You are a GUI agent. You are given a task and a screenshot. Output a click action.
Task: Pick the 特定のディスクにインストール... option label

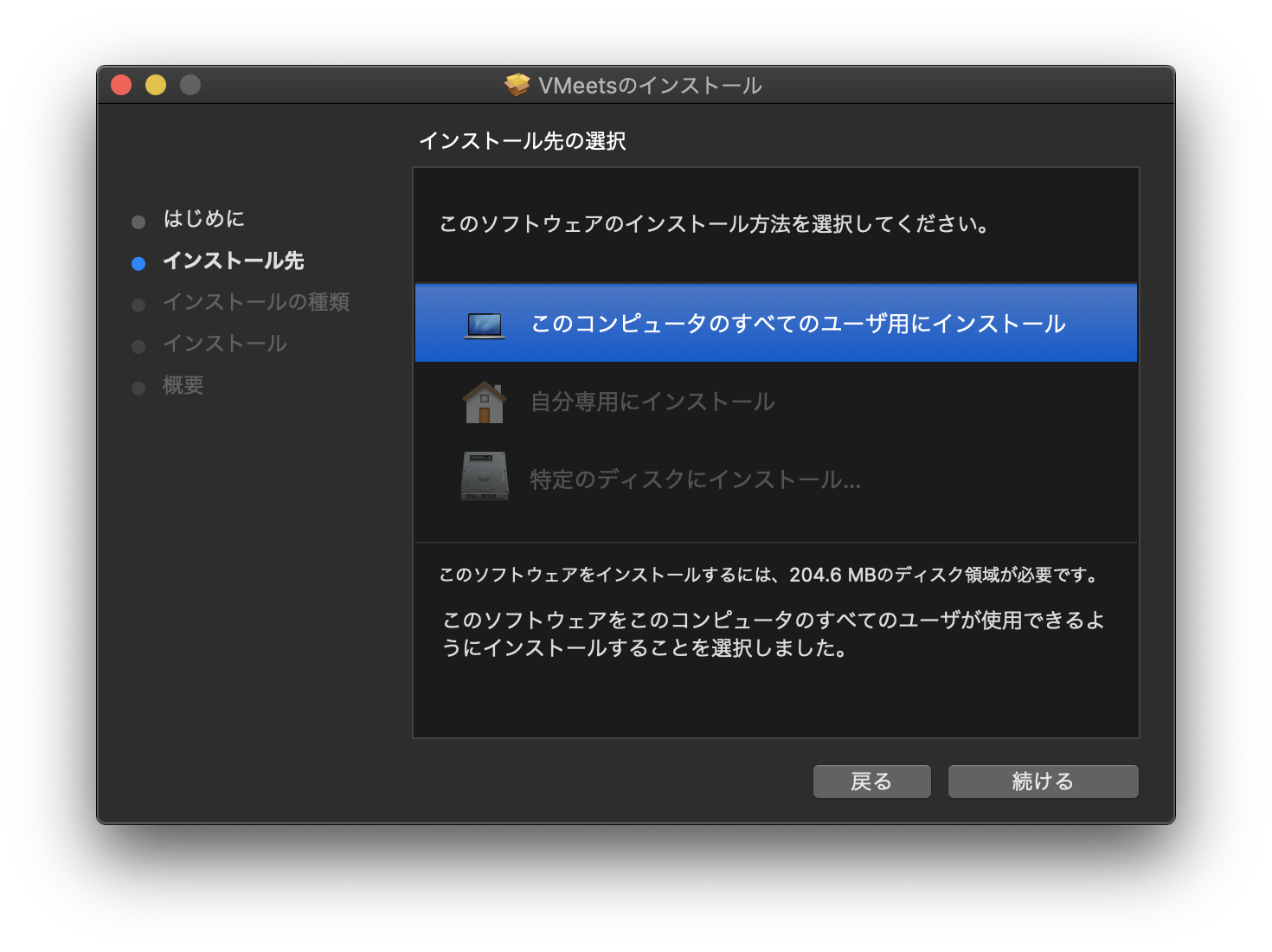coord(695,479)
